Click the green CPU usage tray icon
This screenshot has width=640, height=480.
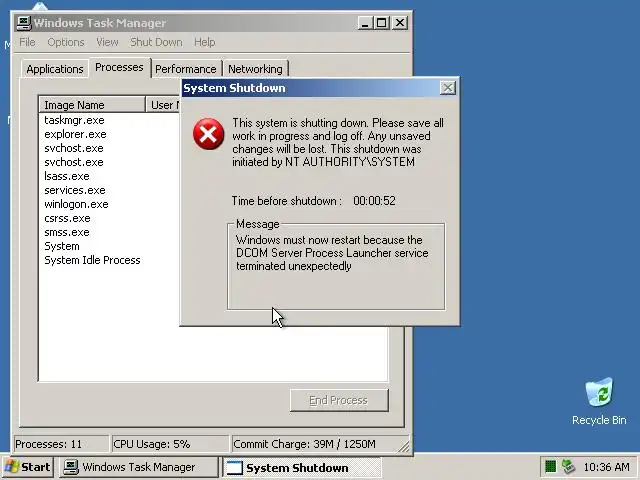click(x=550, y=466)
